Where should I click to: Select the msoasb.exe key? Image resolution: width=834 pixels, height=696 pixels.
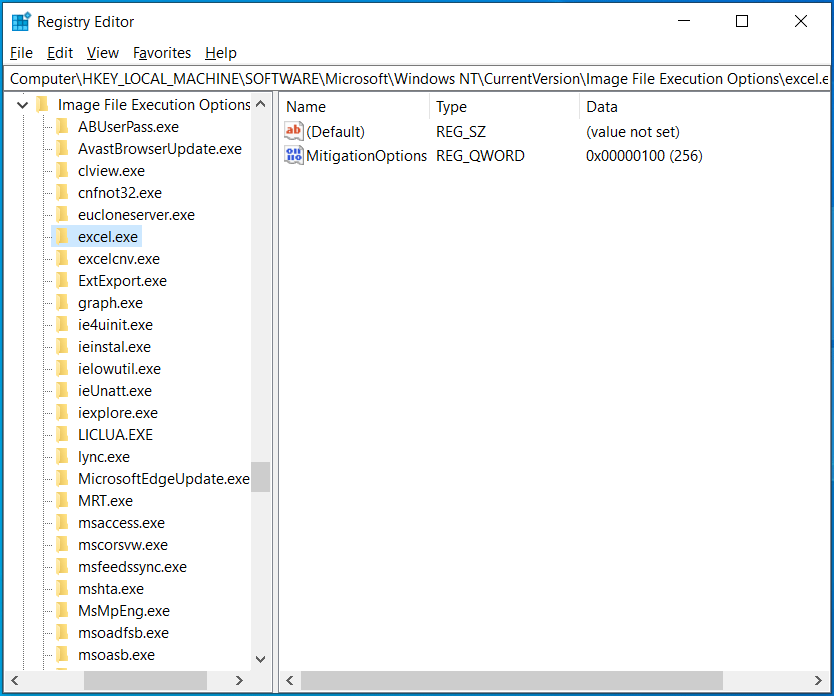click(x=116, y=655)
